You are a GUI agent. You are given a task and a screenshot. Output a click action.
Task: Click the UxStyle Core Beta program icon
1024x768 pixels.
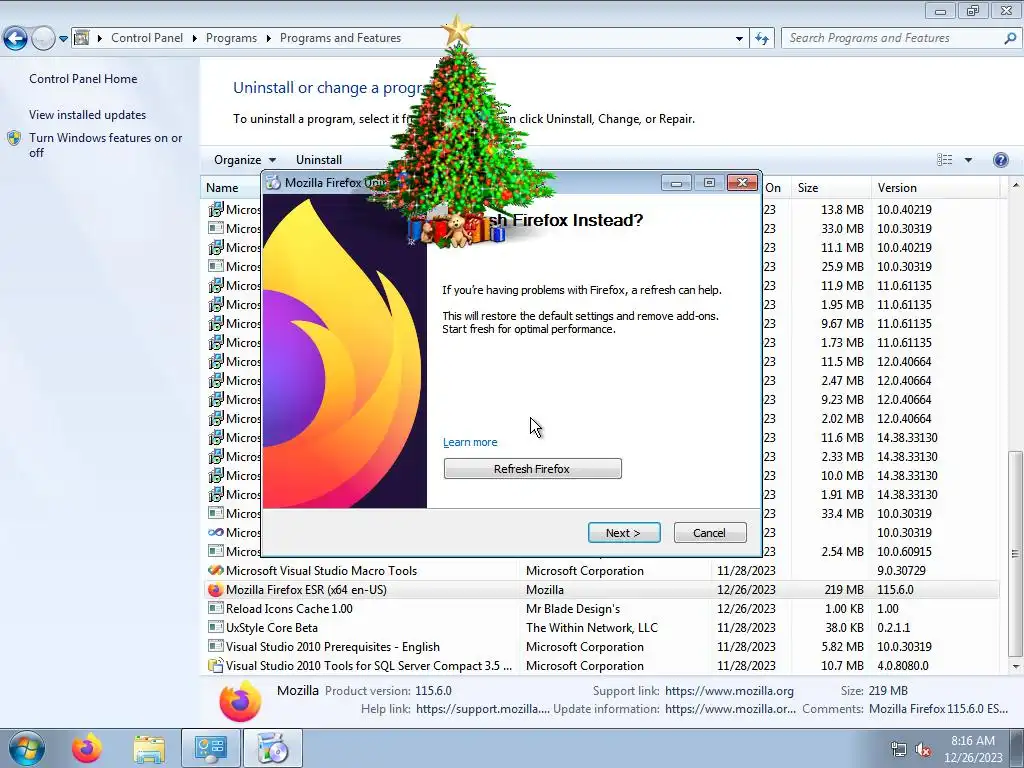click(x=215, y=627)
